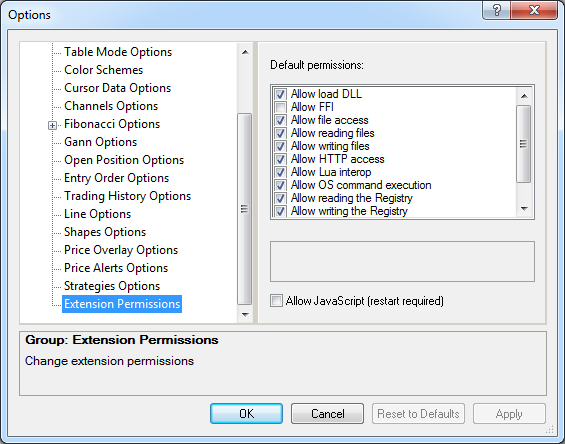The image size is (565, 444).
Task: Click the options tree scroll up arrow
Action: [245, 52]
